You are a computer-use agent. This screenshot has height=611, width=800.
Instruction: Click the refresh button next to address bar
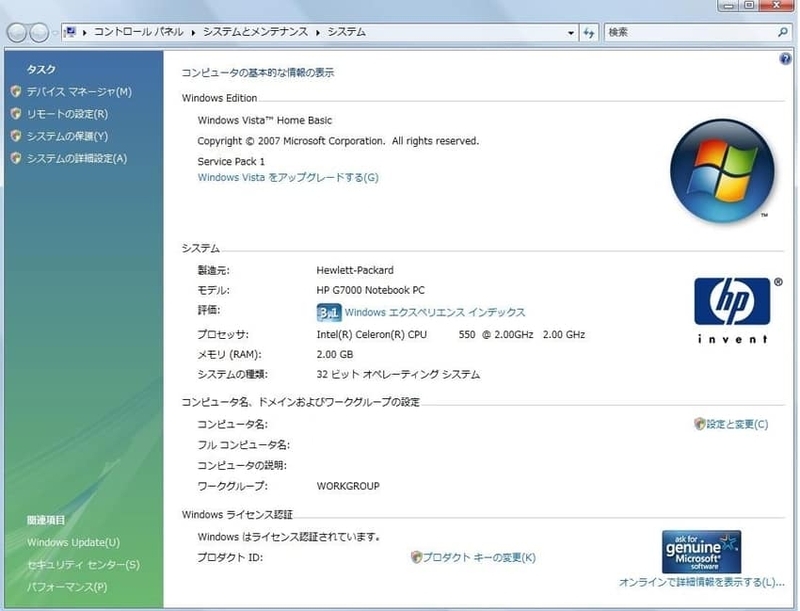click(x=589, y=33)
